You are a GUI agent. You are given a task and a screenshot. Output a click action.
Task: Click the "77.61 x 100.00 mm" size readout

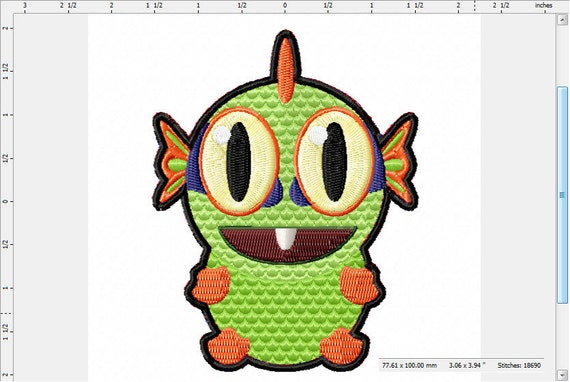[x=409, y=365]
